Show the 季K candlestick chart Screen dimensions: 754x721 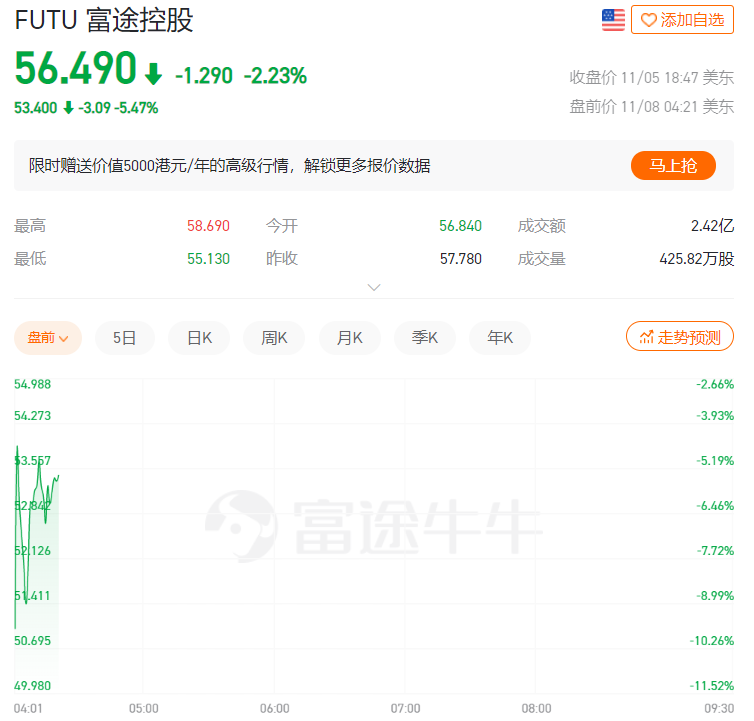pos(425,338)
